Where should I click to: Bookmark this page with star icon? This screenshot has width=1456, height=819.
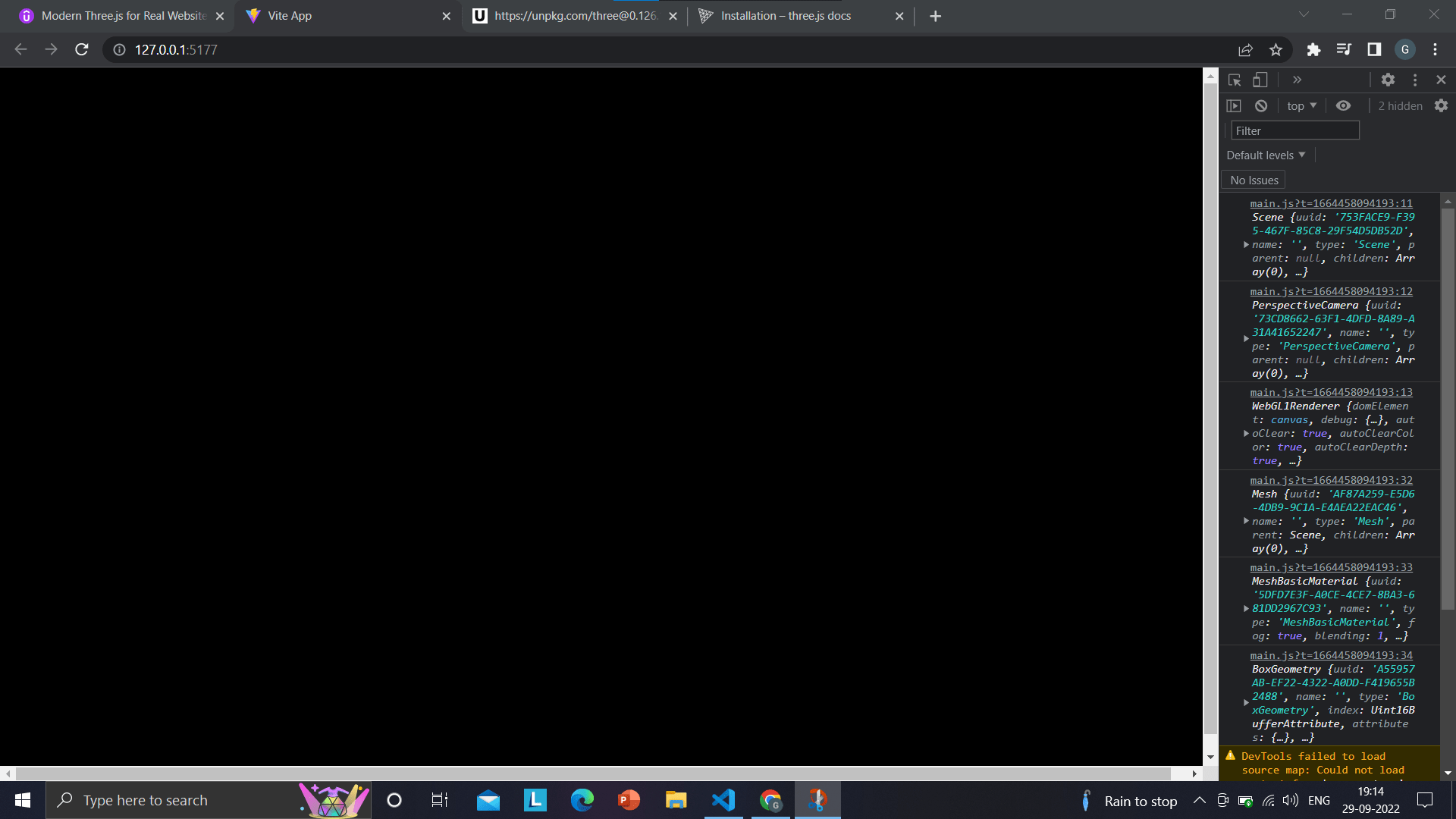click(x=1276, y=50)
